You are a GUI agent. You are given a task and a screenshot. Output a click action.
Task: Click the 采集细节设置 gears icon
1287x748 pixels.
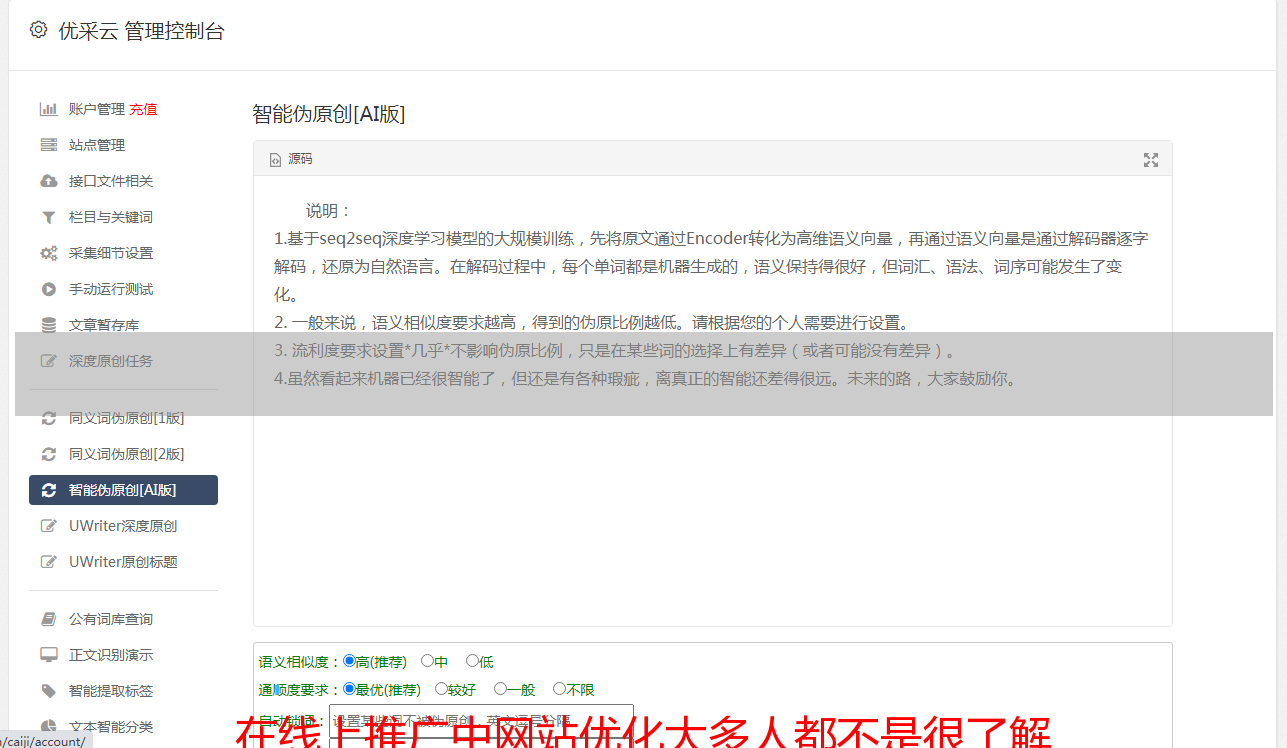pyautogui.click(x=48, y=253)
